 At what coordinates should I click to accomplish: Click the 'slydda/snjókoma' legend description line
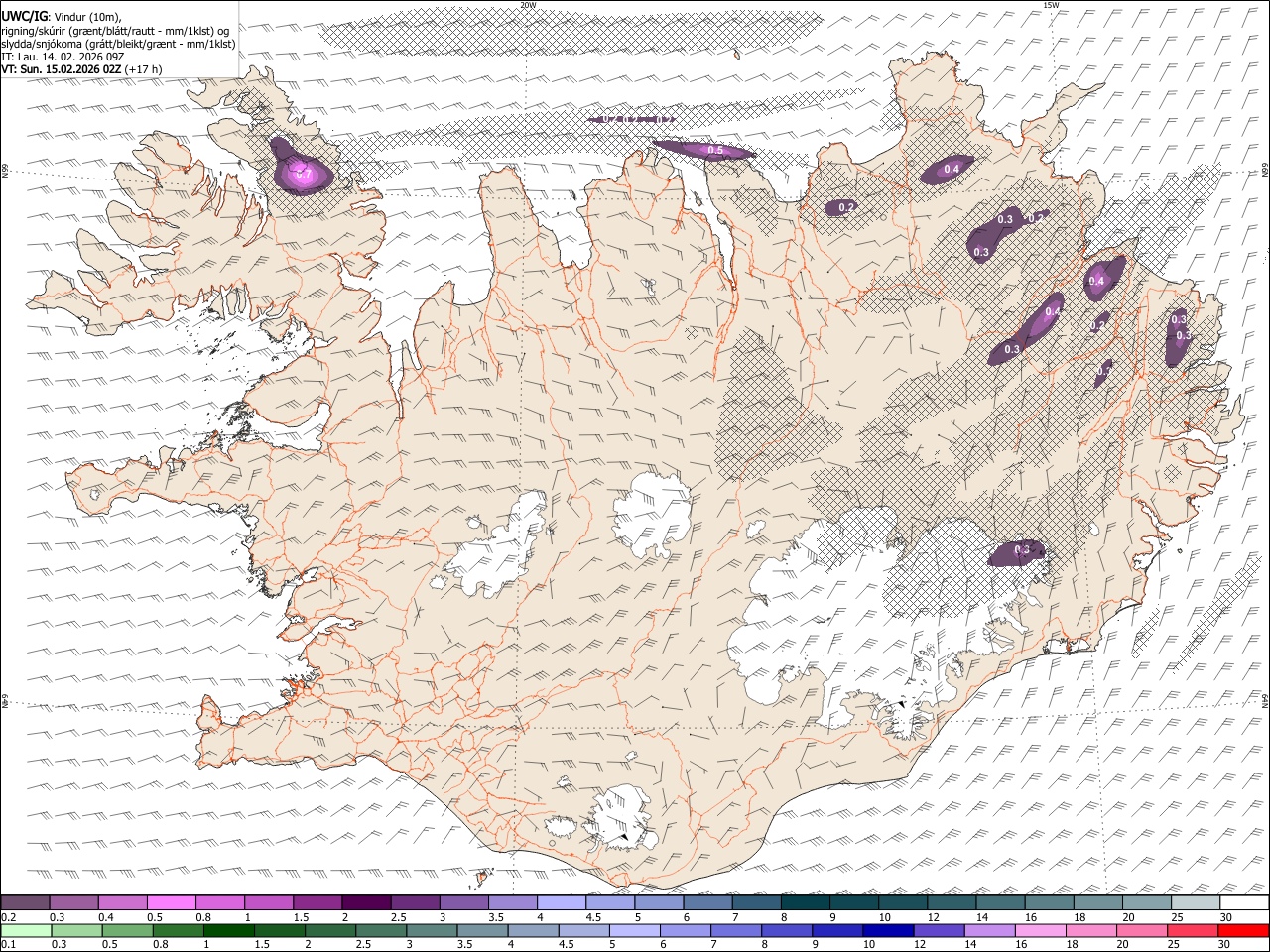(x=118, y=44)
